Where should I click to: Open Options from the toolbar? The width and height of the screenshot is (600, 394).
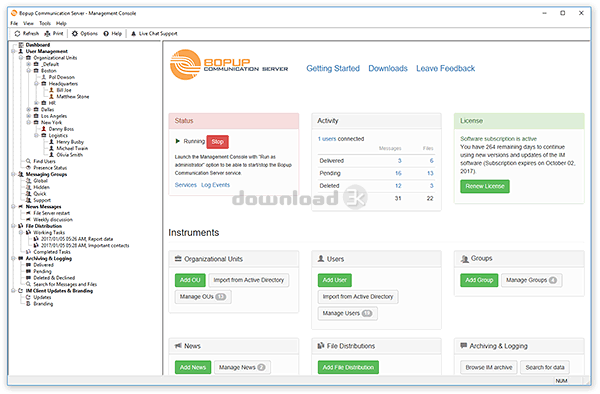(85, 34)
